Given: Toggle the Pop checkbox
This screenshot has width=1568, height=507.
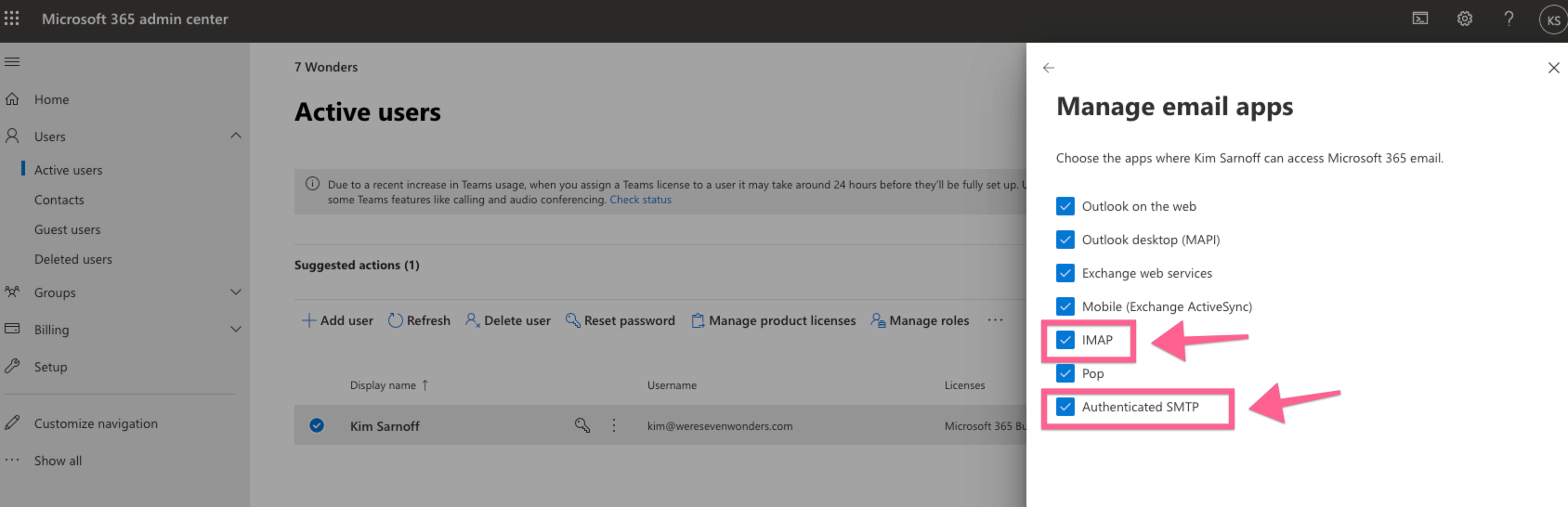Looking at the screenshot, I should (1065, 373).
